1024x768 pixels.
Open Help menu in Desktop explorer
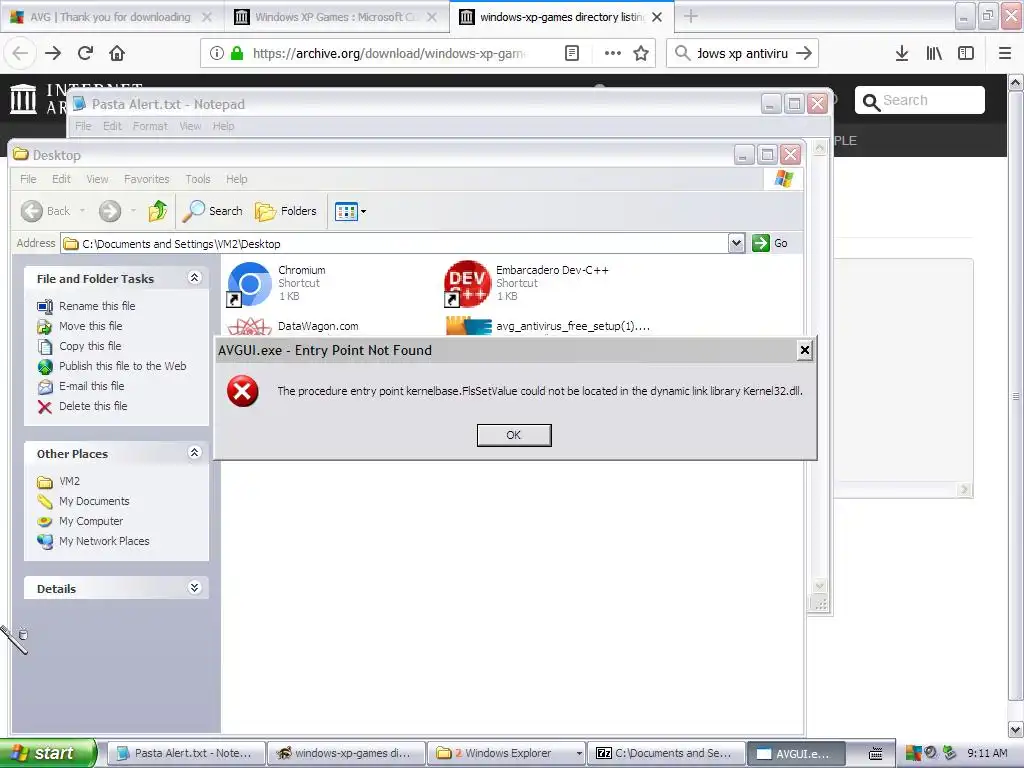(x=236, y=179)
